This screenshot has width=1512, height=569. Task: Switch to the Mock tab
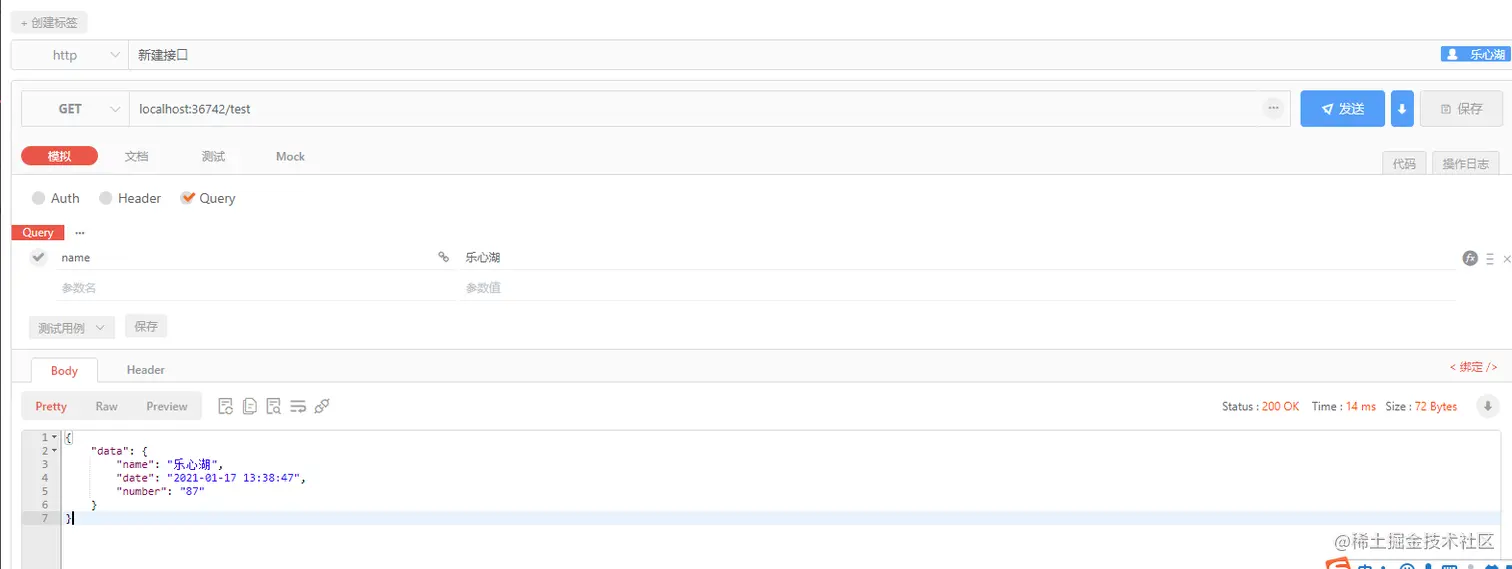pos(290,156)
